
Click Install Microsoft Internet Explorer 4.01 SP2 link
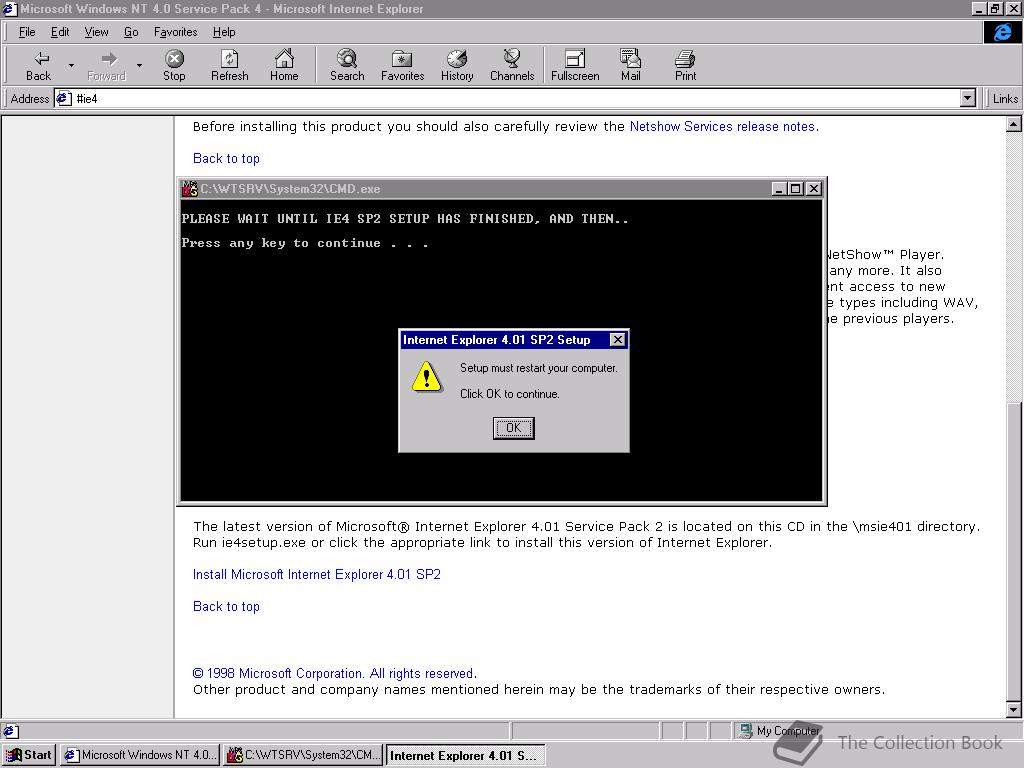pyautogui.click(x=317, y=575)
